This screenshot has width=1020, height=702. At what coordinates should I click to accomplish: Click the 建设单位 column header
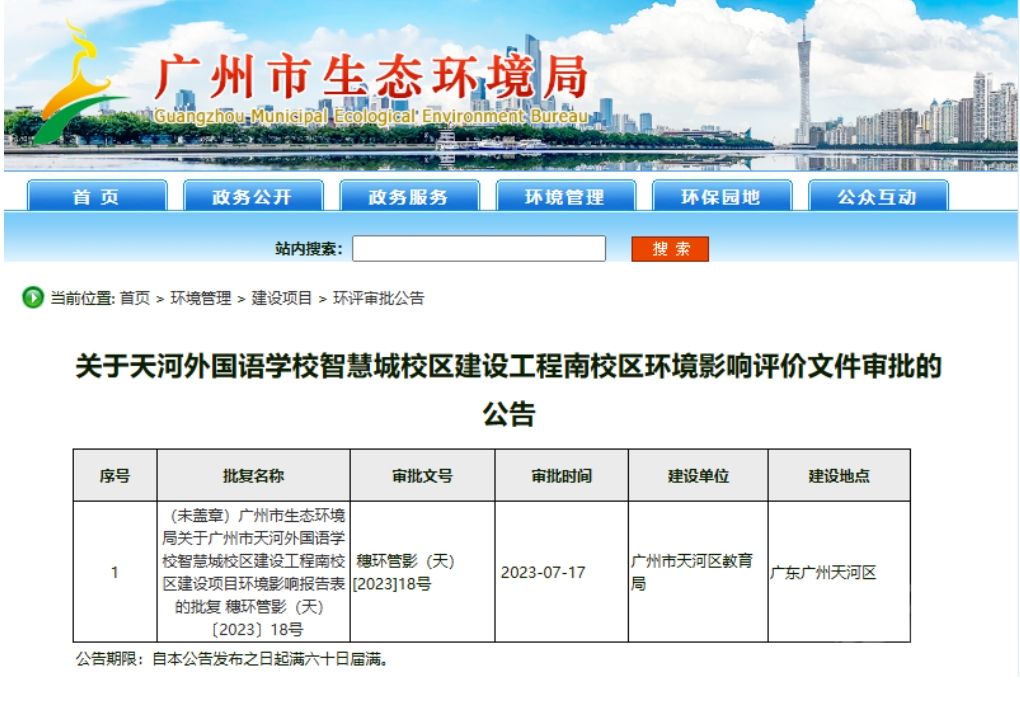pos(699,476)
